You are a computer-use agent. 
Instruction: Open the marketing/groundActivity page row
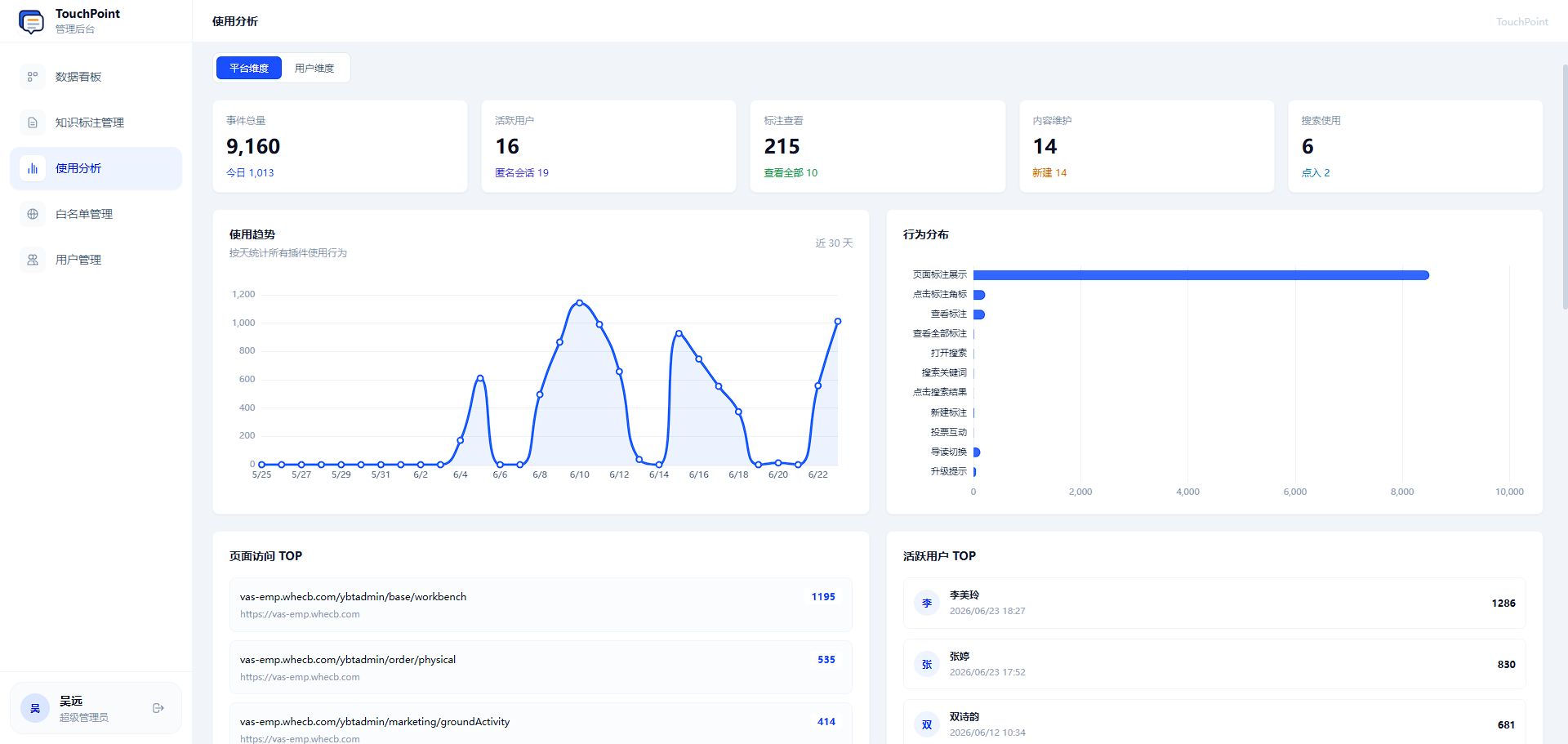tap(541, 724)
